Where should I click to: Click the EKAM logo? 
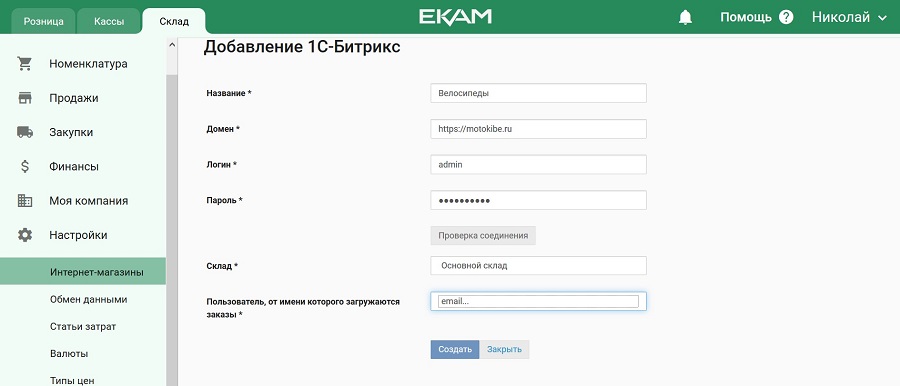coord(455,17)
